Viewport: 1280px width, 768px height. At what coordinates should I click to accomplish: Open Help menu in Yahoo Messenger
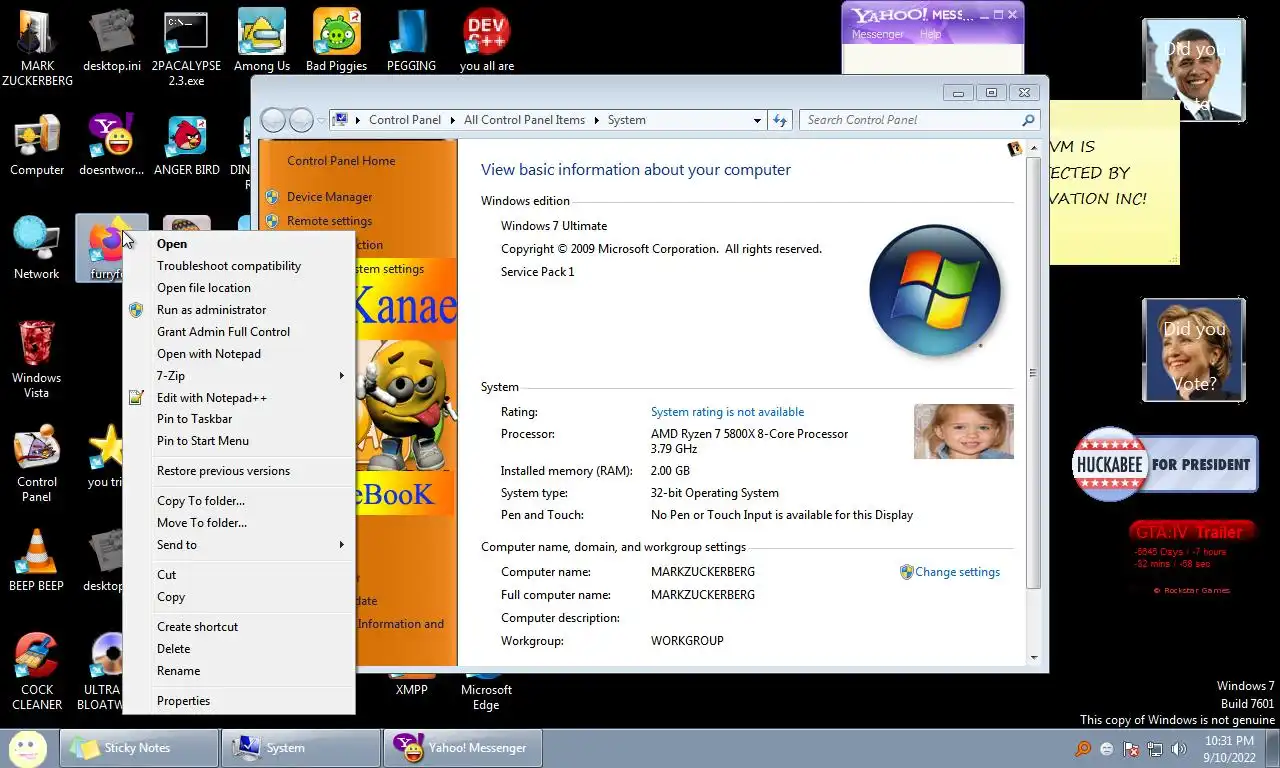(x=930, y=34)
